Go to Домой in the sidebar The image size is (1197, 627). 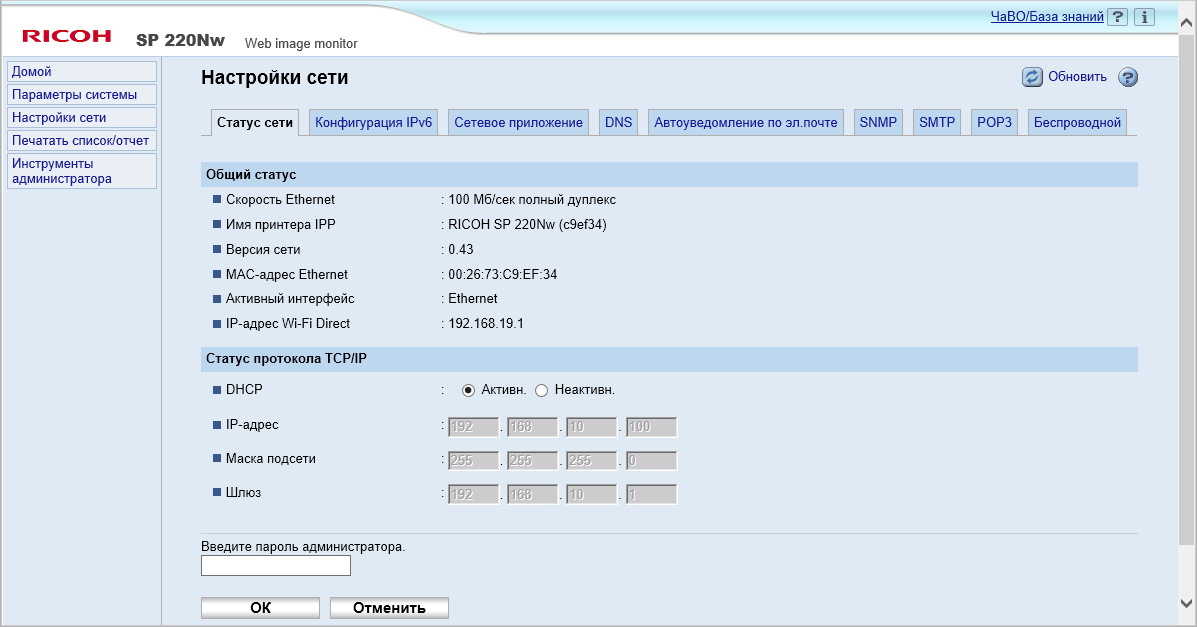(82, 72)
